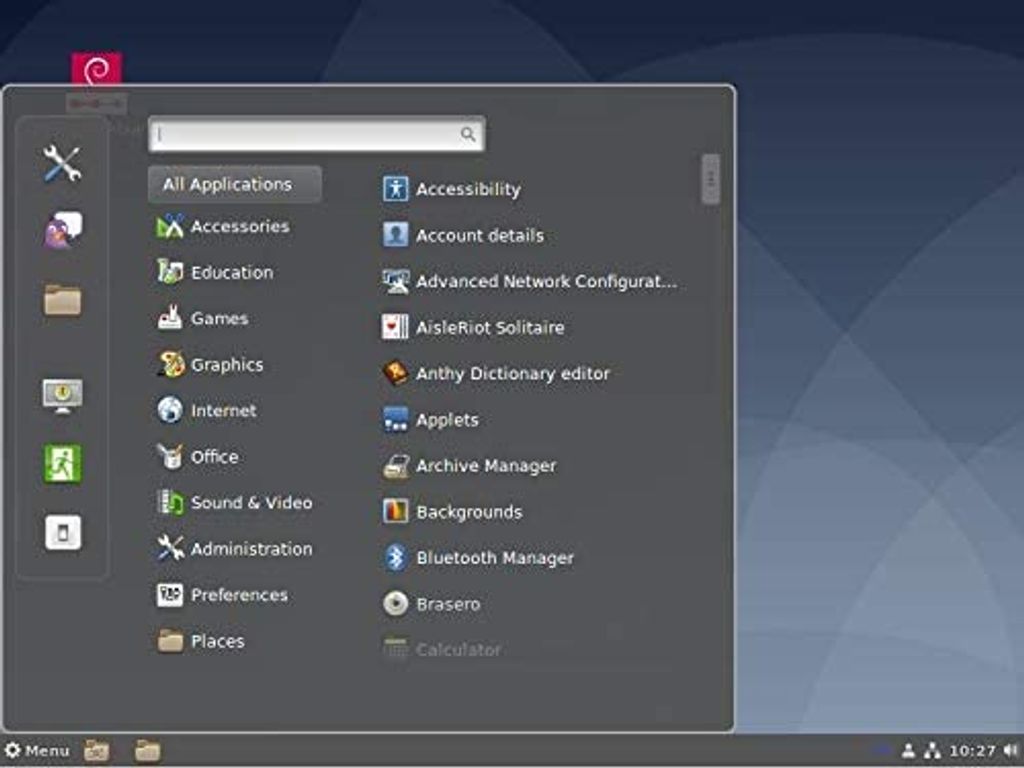Click the applications list scrollbar handle
Screen dimensions: 1024x768
coord(710,178)
